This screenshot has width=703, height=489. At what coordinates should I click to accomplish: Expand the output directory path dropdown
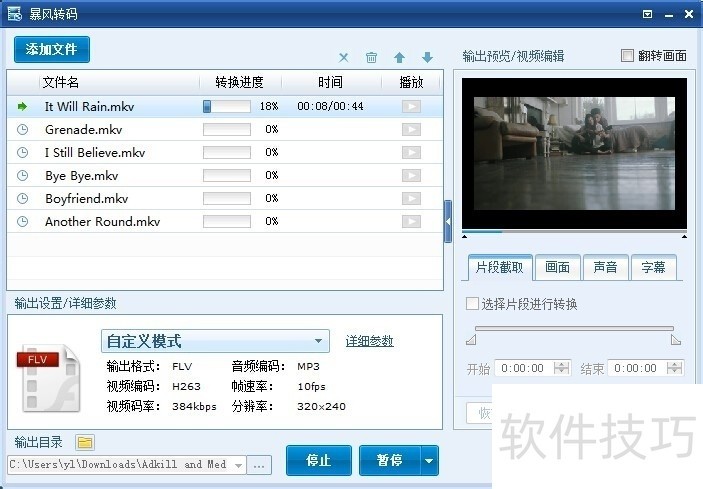239,465
